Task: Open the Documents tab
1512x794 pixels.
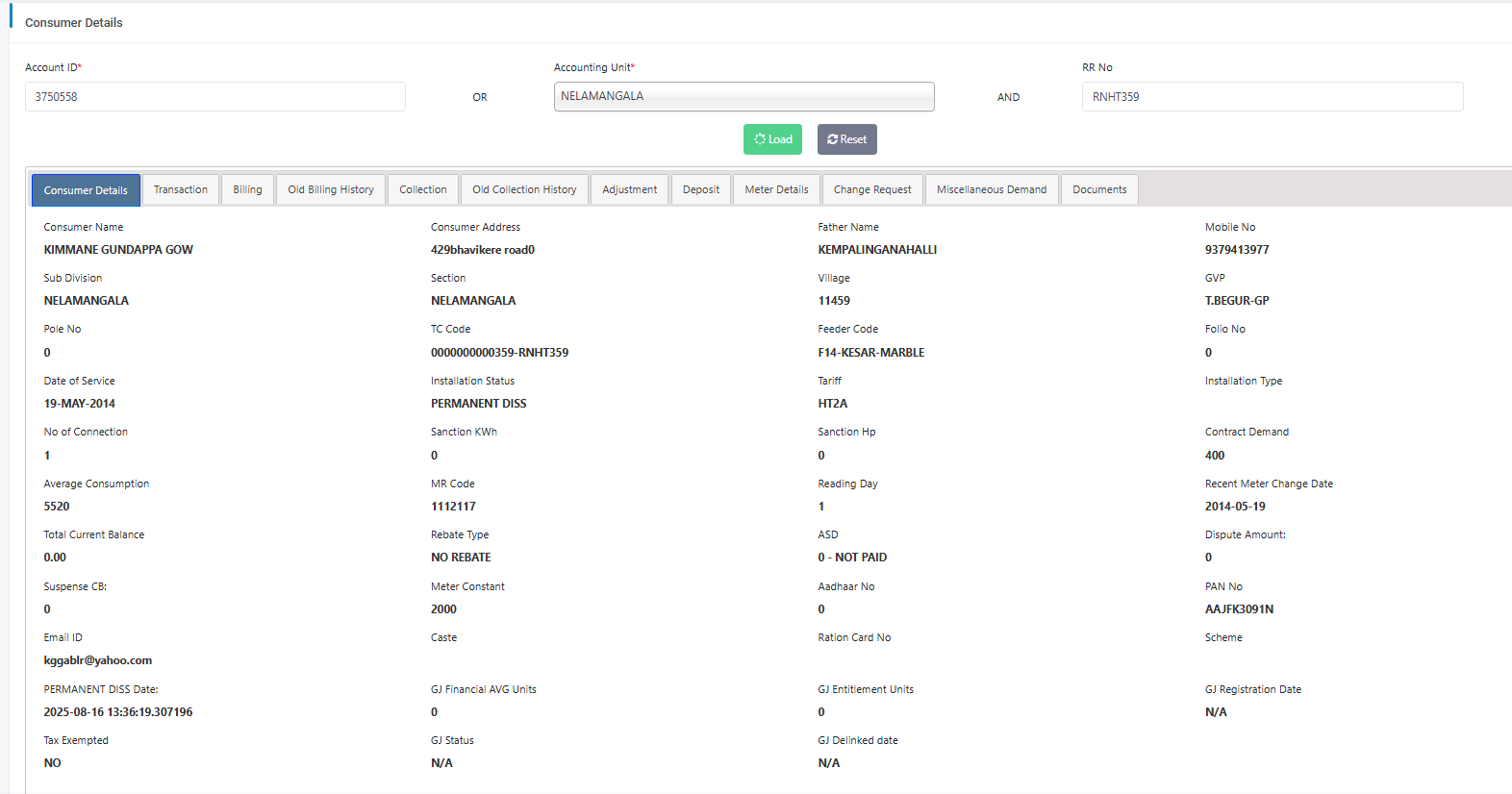Action: pos(1099,189)
